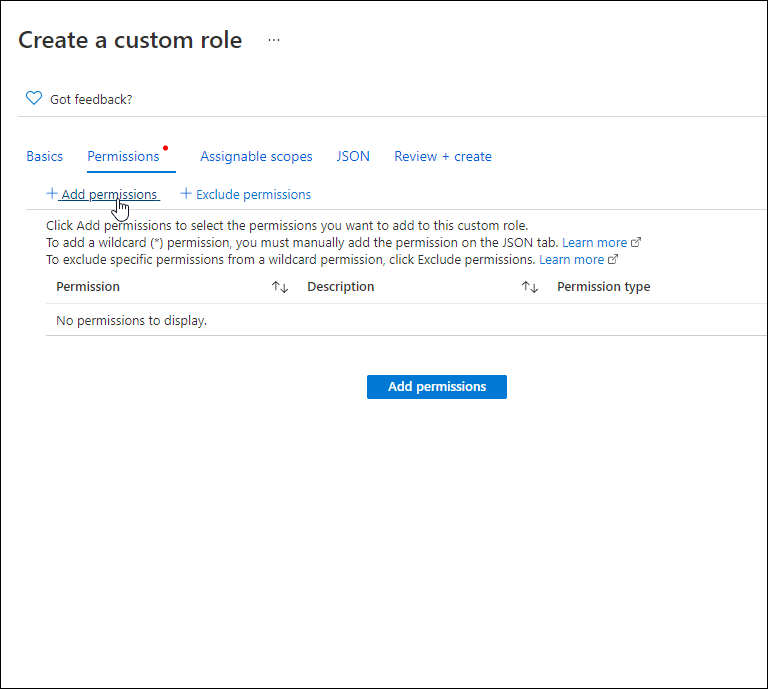Switch to the Basics tab
The image size is (768, 689).
tap(45, 156)
